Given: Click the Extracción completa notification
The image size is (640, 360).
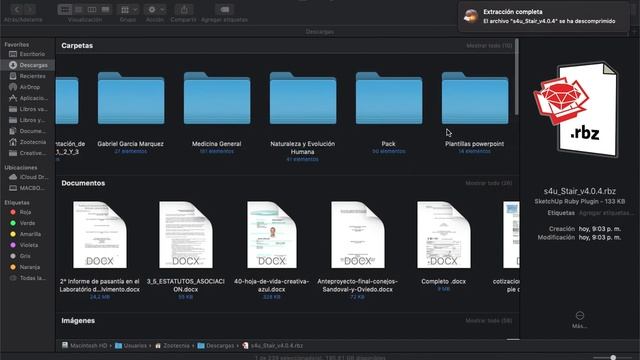Looking at the screenshot, I should [x=544, y=16].
